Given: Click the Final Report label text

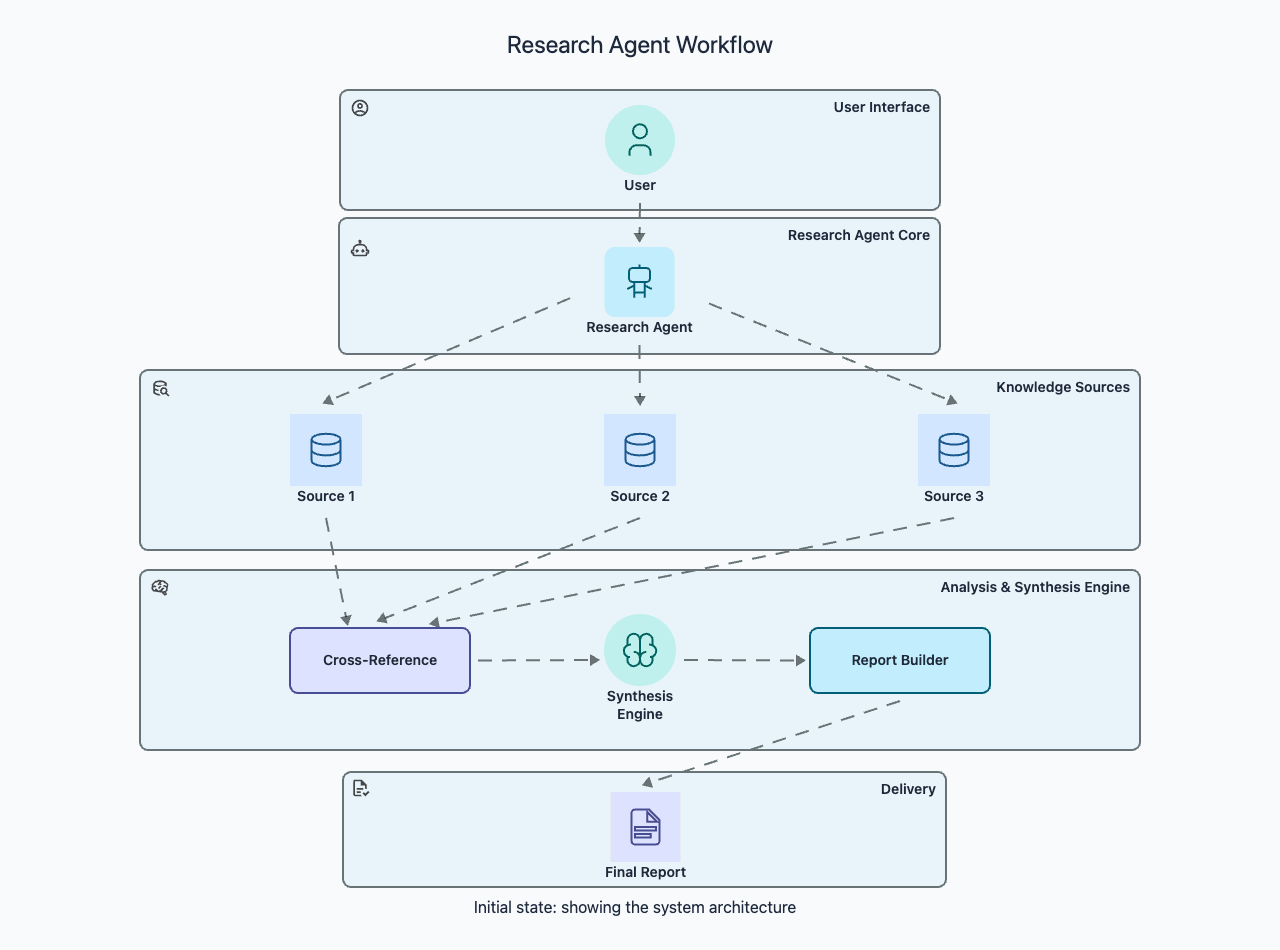Looking at the screenshot, I should point(645,871).
